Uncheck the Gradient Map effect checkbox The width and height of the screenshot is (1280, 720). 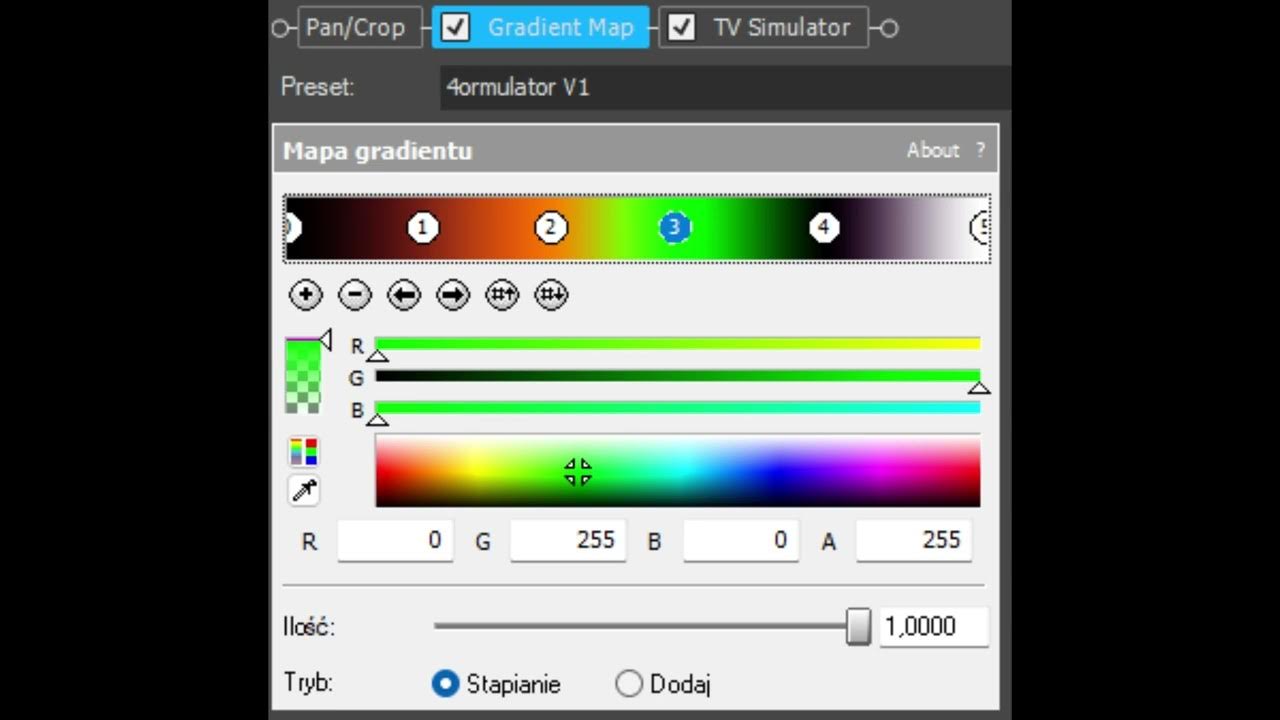point(455,28)
